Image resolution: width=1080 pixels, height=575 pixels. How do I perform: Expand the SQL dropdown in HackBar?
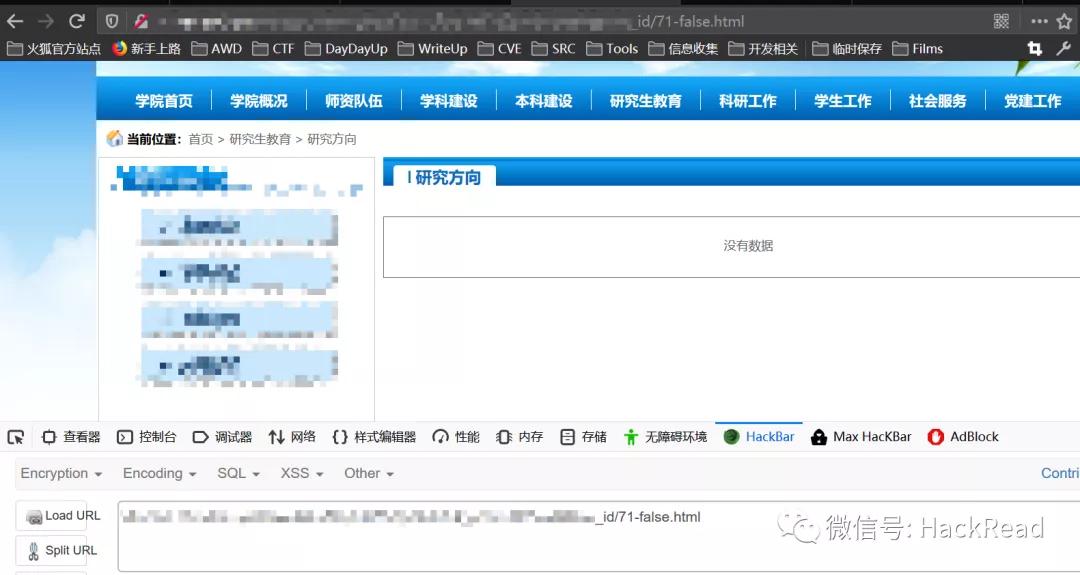point(238,474)
